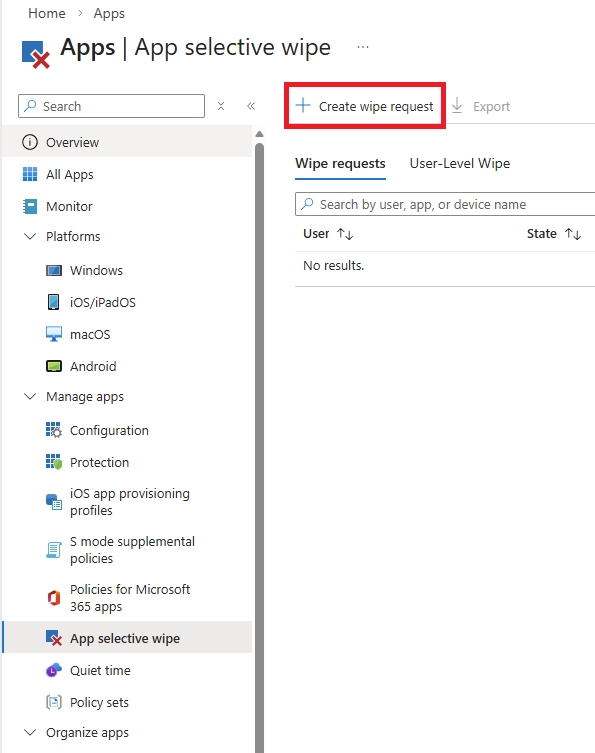The image size is (595, 753).
Task: Click the Android platform icon
Action: (x=54, y=366)
